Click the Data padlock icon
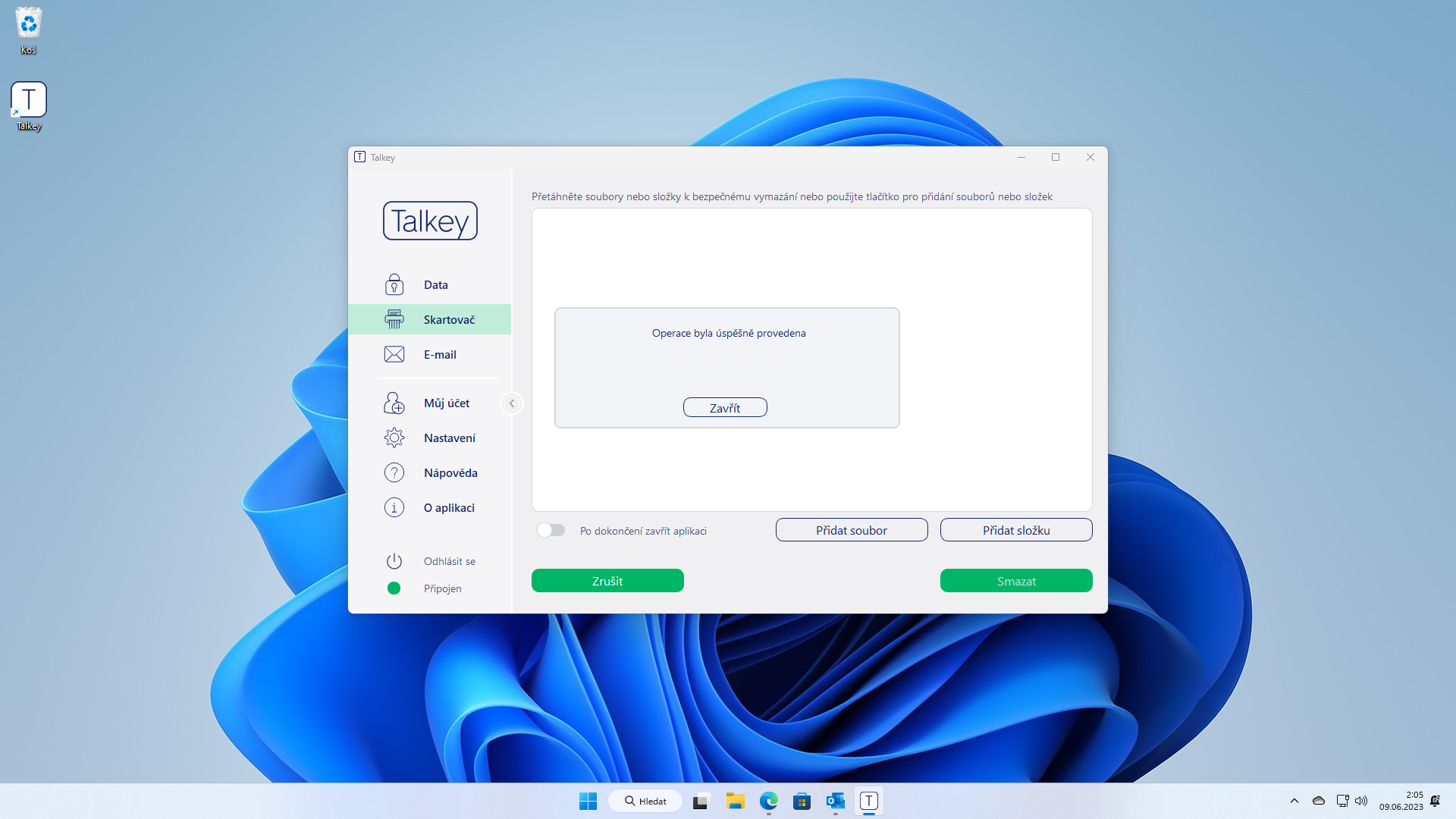This screenshot has width=1456, height=819. (394, 284)
